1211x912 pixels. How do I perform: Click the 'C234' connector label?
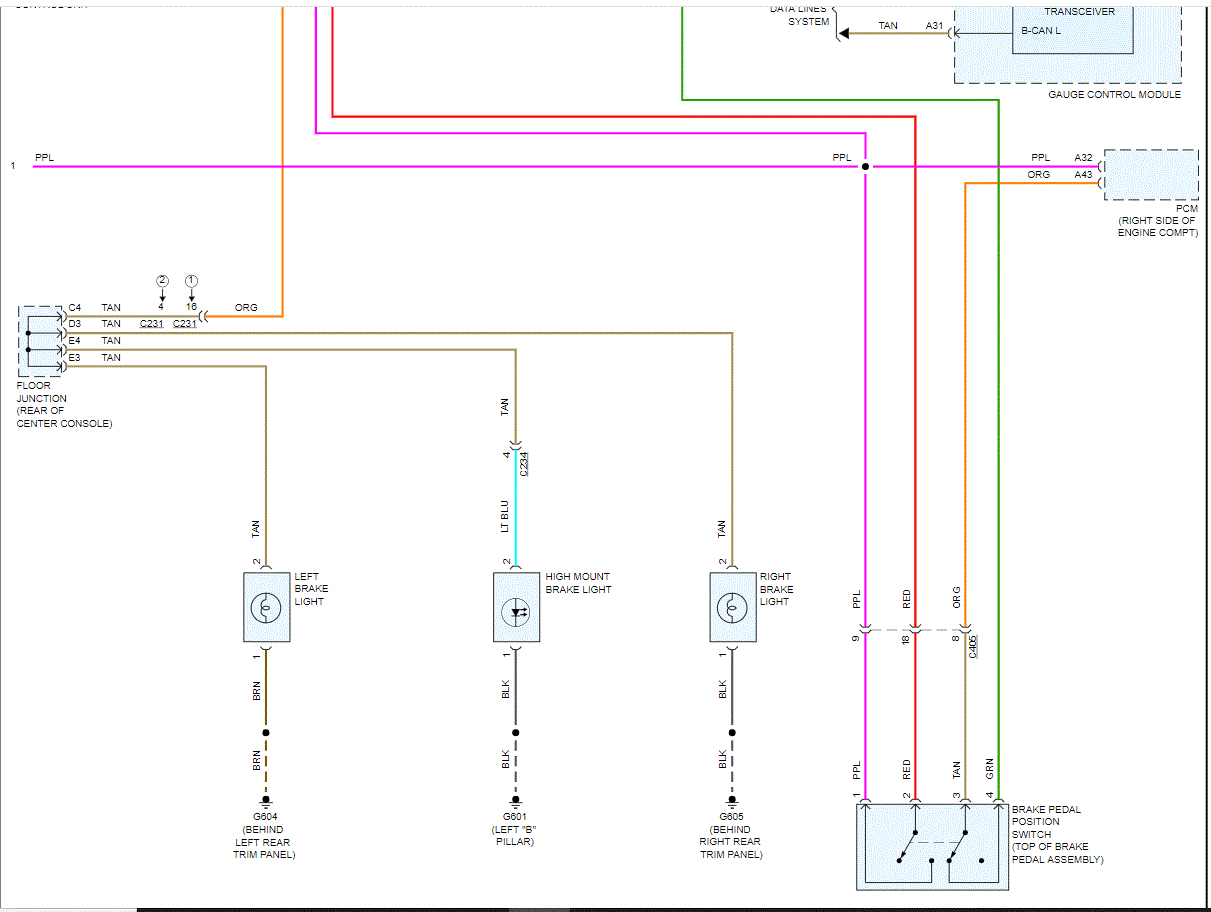(x=525, y=463)
